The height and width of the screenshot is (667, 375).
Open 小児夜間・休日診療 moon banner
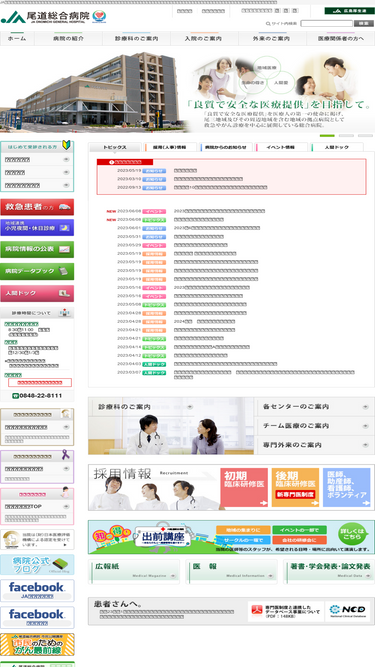pyautogui.click(x=37, y=228)
